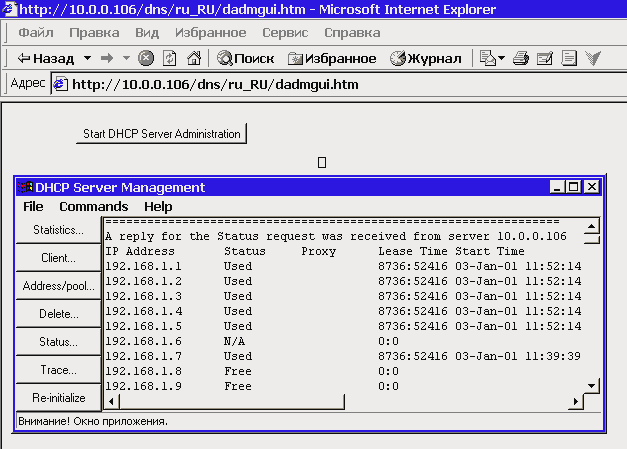Image resolution: width=627 pixels, height=449 pixels.
Task: Click Used status of 192.168.1.3
Action: tap(238, 296)
